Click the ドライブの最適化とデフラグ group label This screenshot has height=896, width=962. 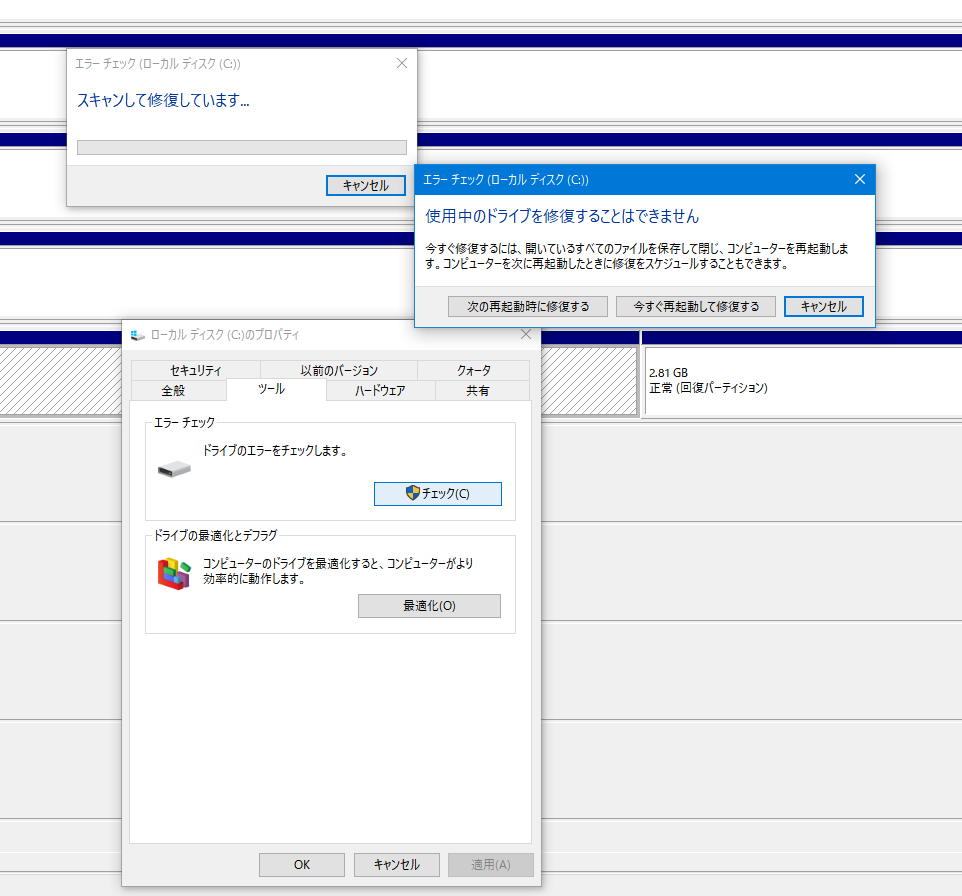tap(215, 536)
